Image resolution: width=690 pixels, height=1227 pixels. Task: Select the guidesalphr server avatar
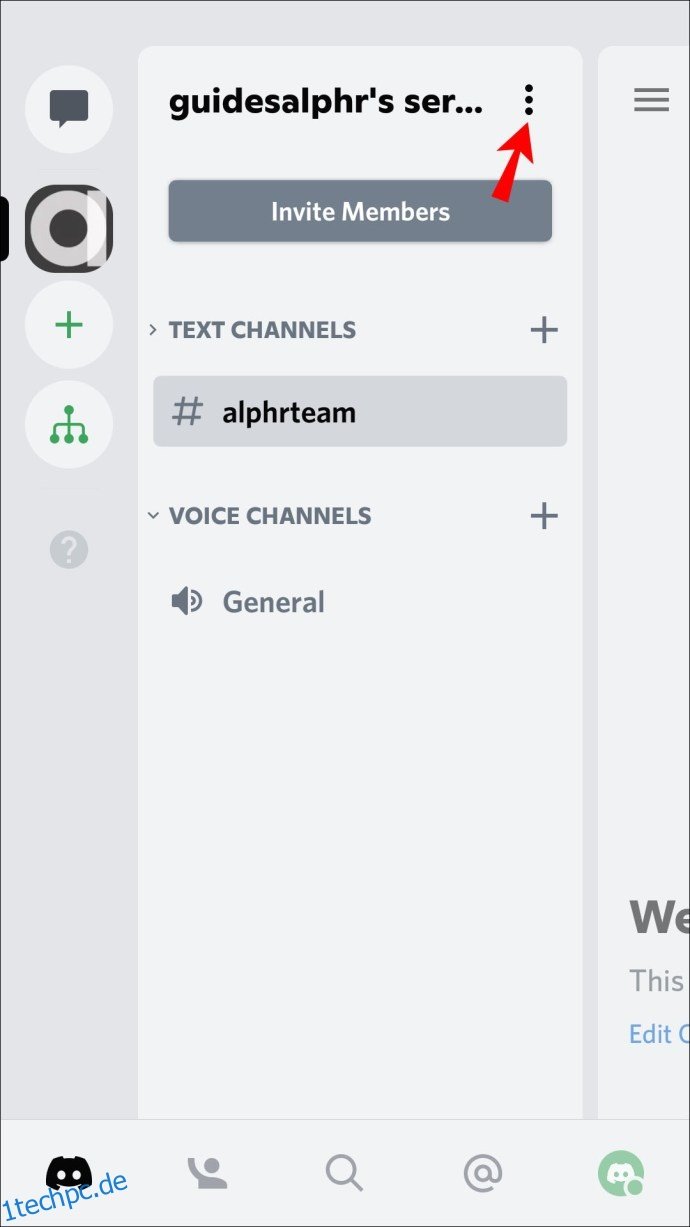[69, 229]
